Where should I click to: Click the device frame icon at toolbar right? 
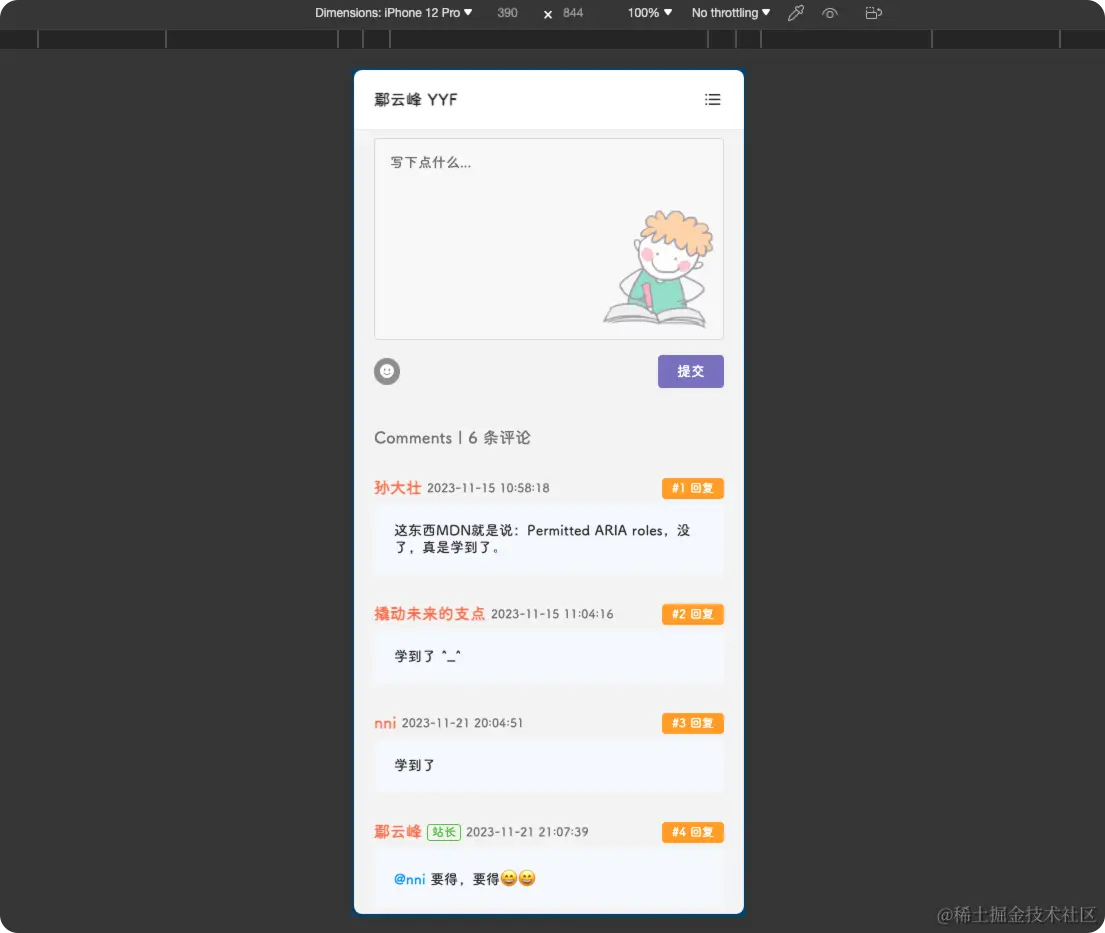[x=872, y=13]
